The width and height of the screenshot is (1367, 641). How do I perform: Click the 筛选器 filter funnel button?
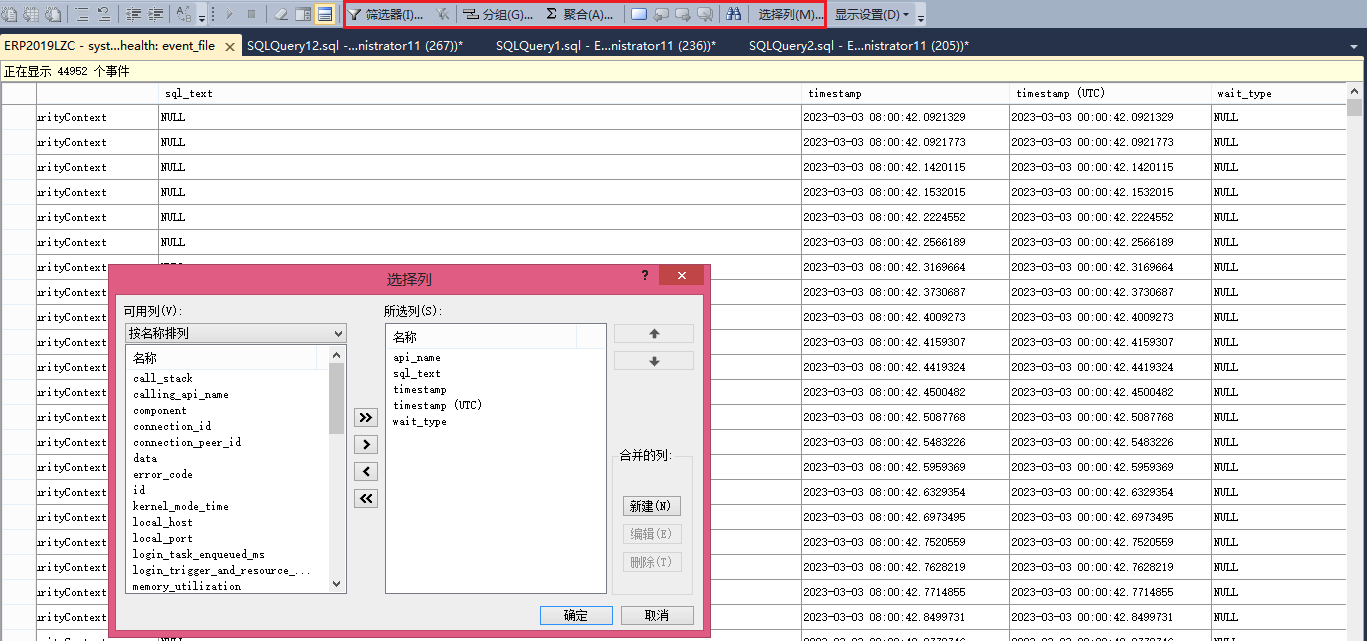(x=386, y=15)
